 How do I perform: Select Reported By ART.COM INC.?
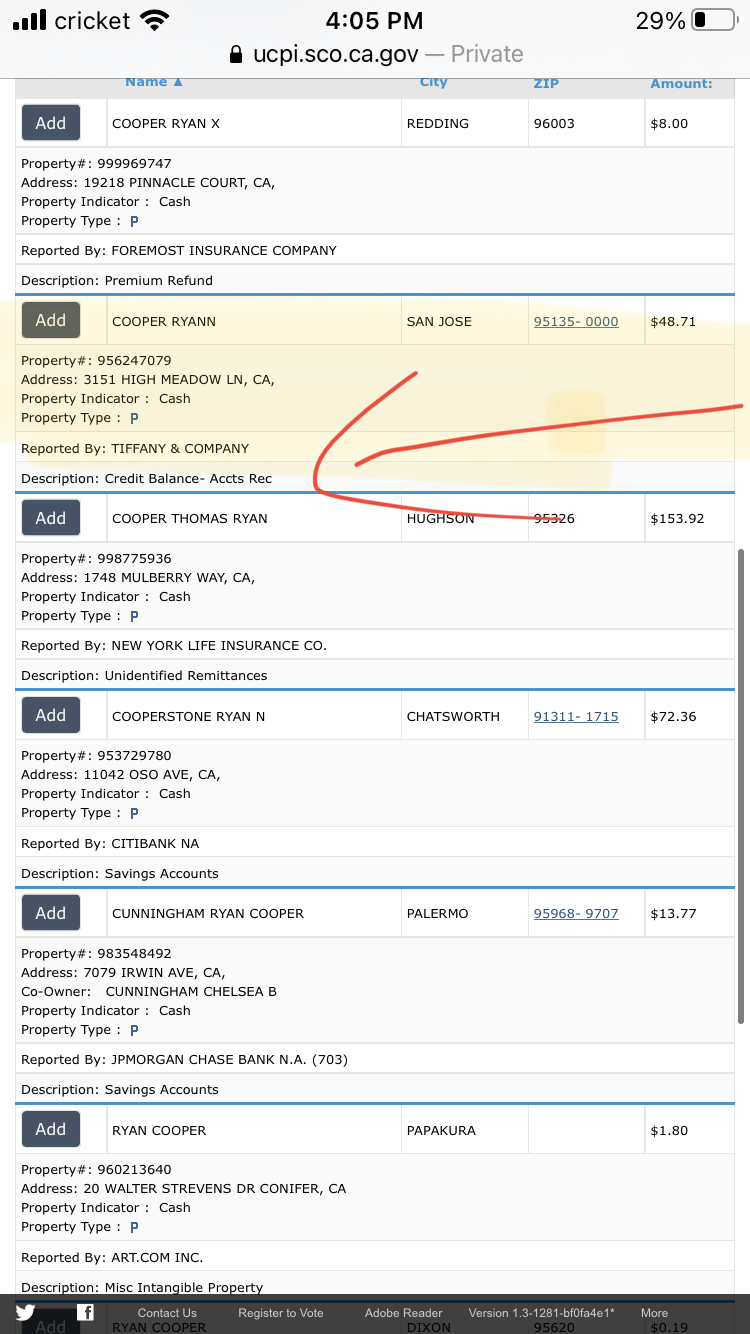click(x=112, y=1257)
